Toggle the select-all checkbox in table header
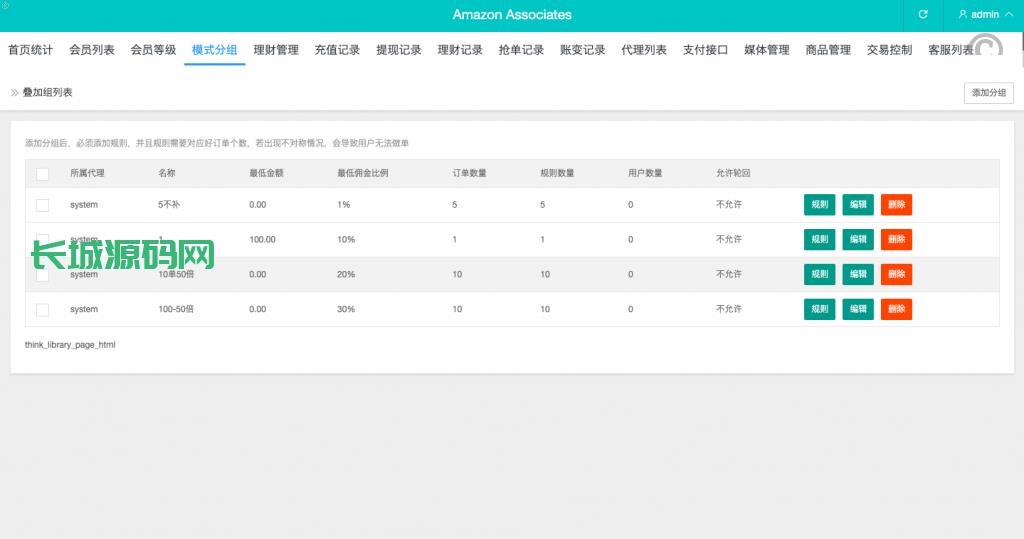The height and width of the screenshot is (539, 1024). point(42,174)
